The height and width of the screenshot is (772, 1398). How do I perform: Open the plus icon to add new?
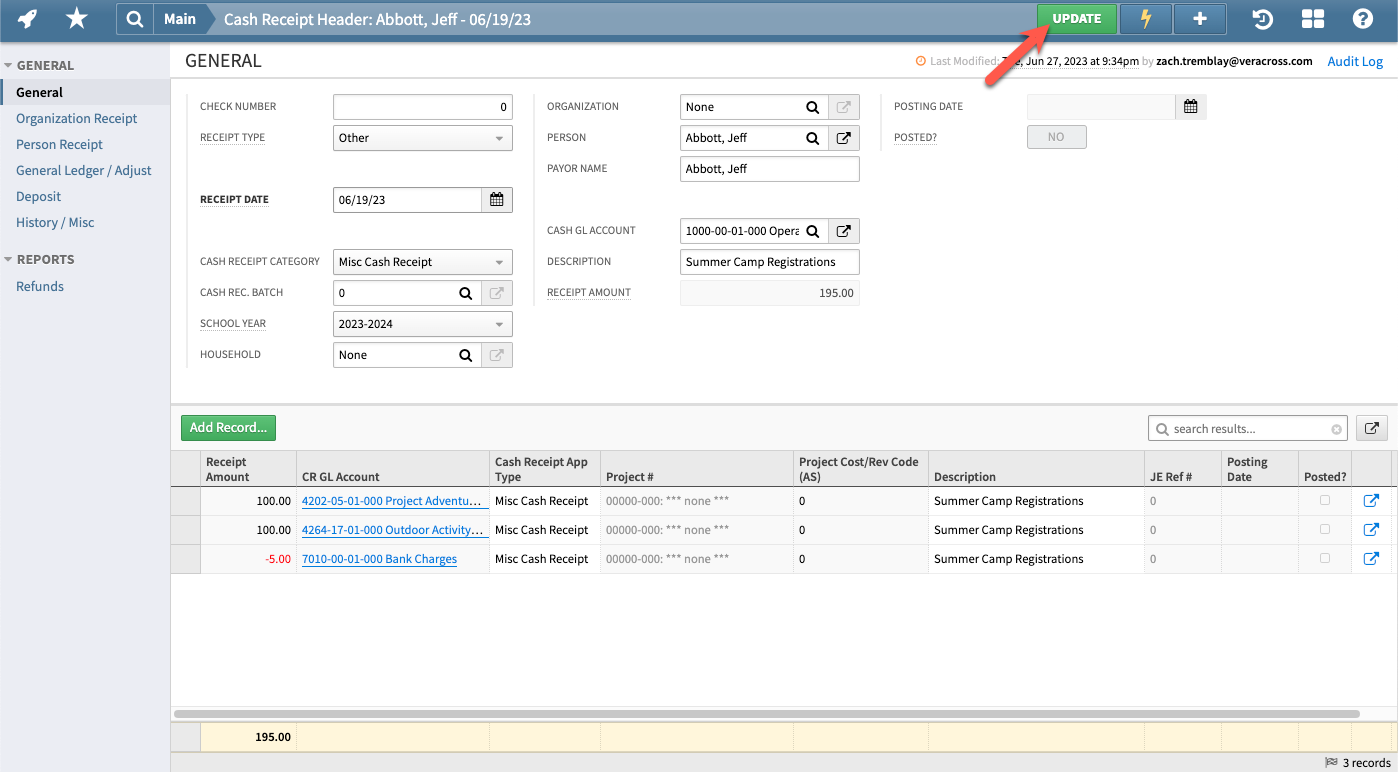pyautogui.click(x=1199, y=19)
